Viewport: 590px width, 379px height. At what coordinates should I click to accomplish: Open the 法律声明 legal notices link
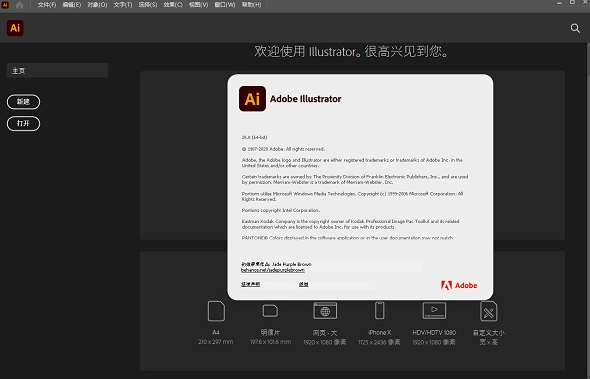[251, 284]
